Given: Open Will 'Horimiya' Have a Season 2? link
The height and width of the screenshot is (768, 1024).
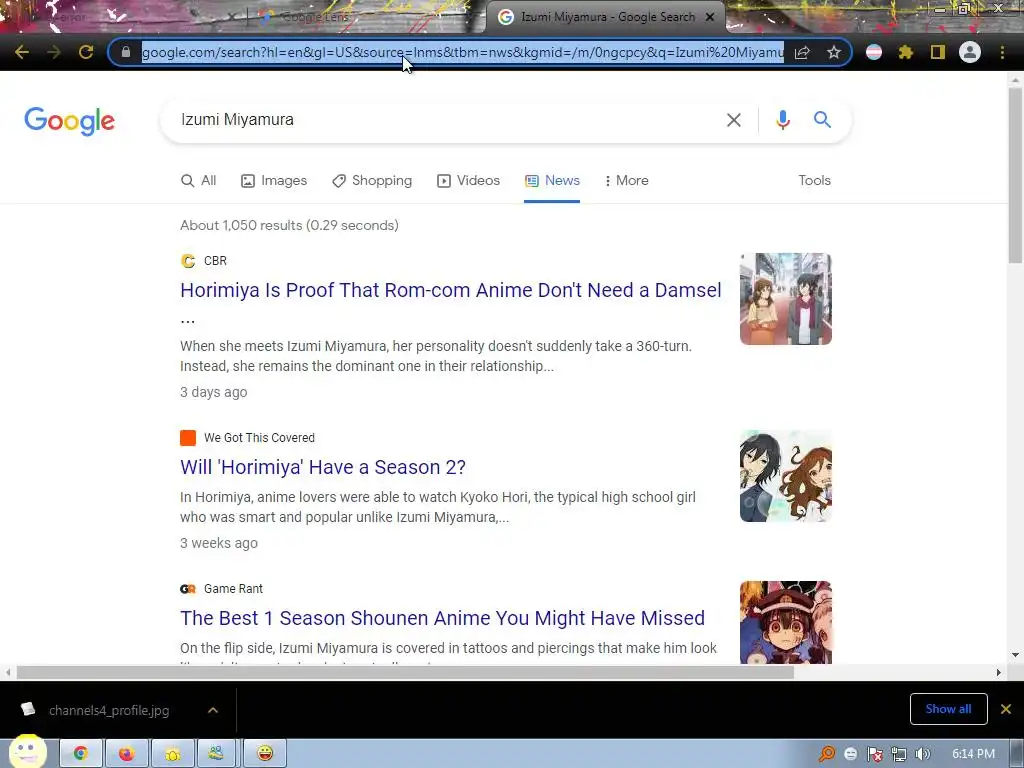Looking at the screenshot, I should pyautogui.click(x=323, y=468).
